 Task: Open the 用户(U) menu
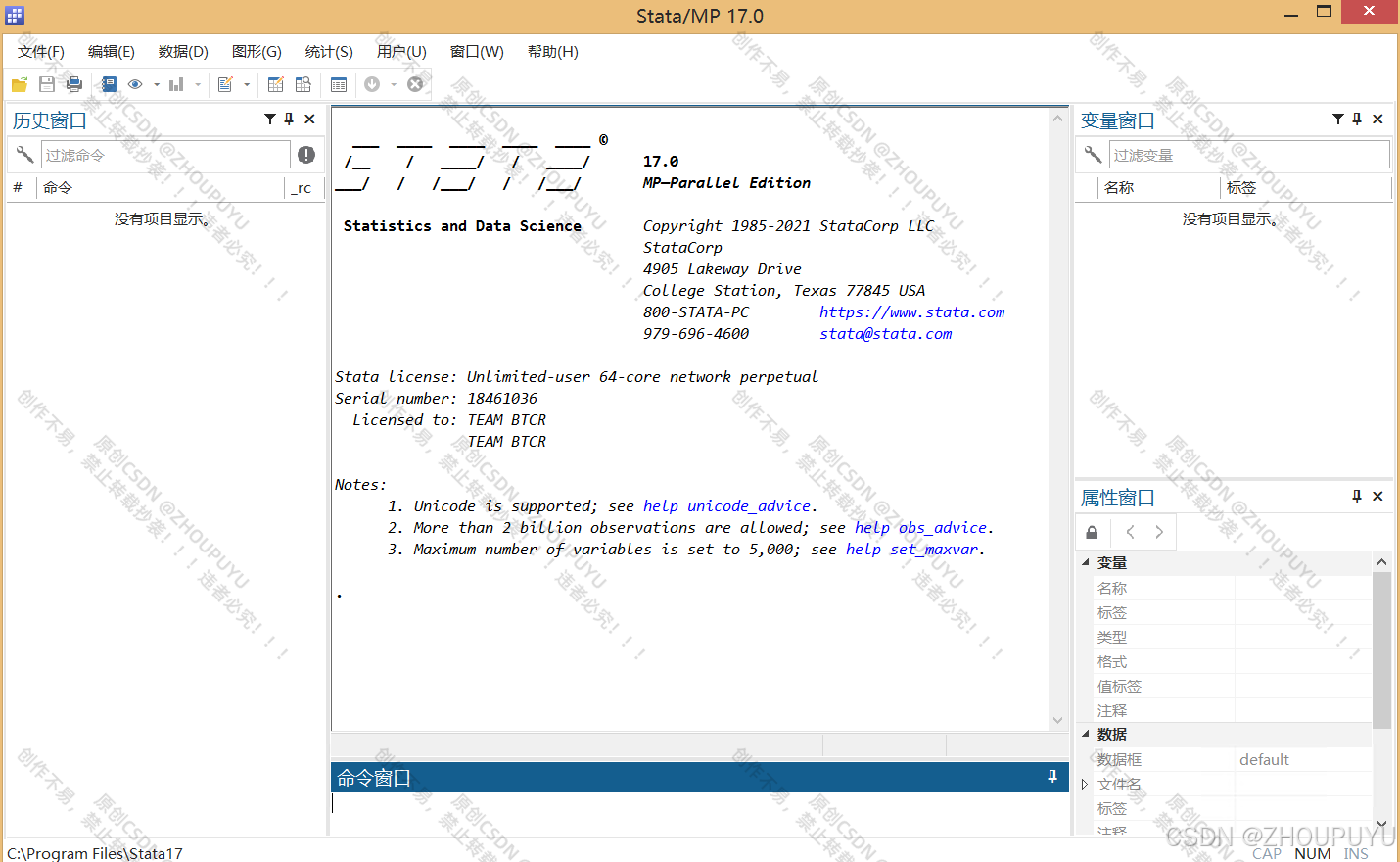point(401,51)
